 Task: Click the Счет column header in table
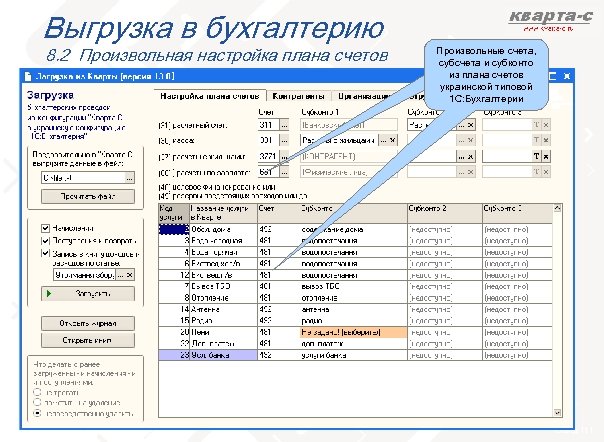click(x=279, y=213)
